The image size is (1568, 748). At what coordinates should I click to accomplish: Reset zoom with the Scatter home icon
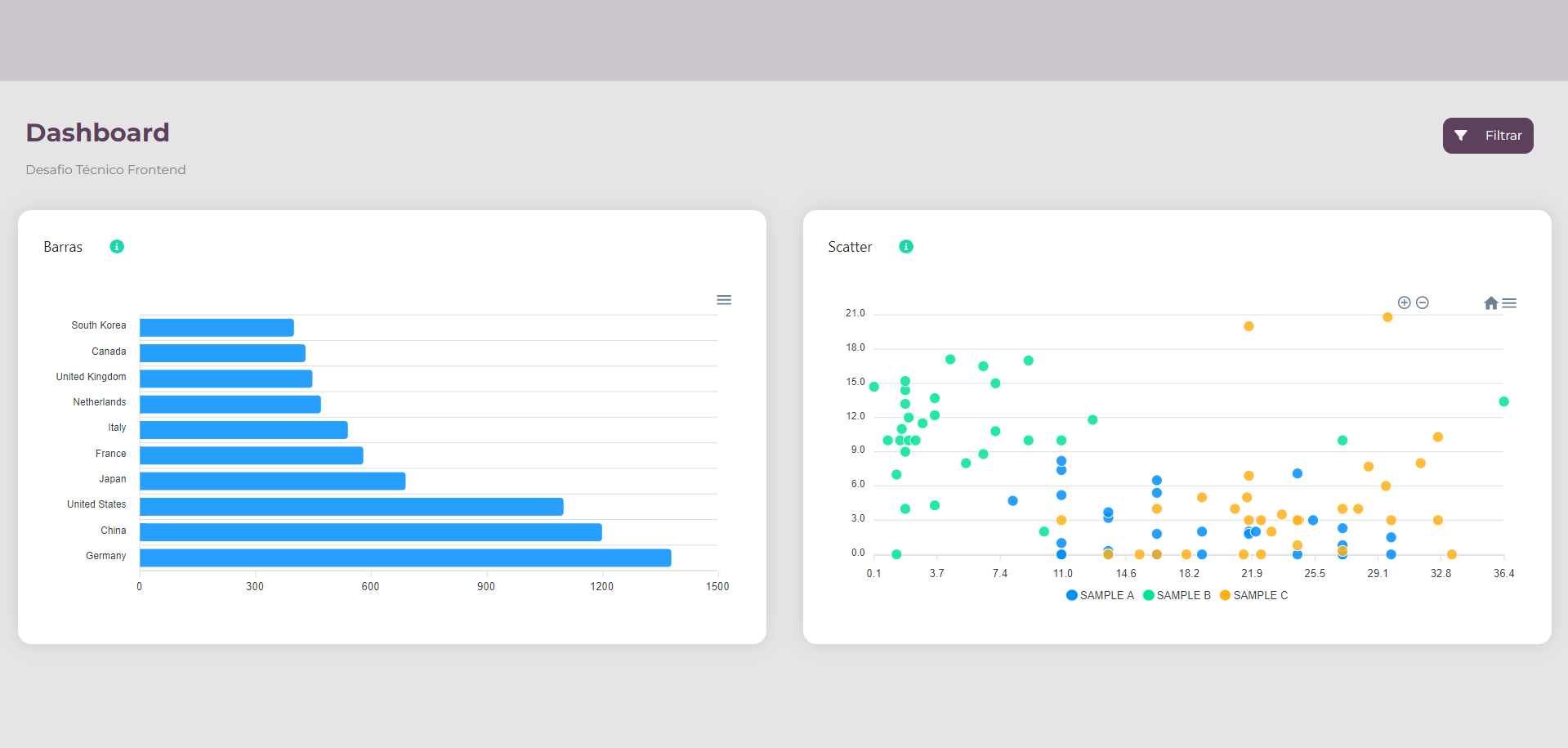pos(1491,303)
